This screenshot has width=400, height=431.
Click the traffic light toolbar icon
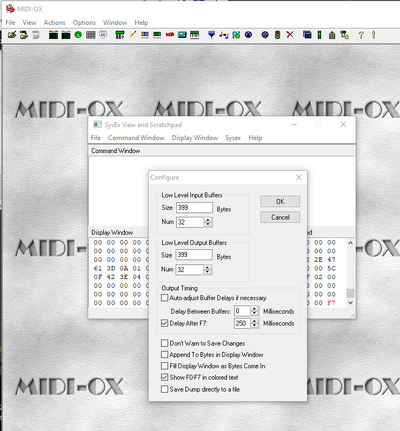277,35
